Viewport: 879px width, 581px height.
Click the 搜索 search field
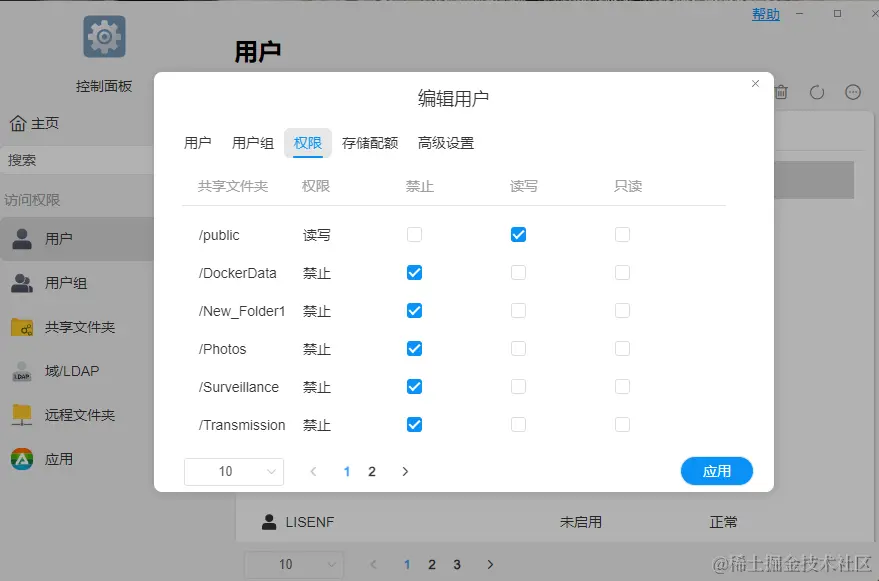(x=77, y=160)
